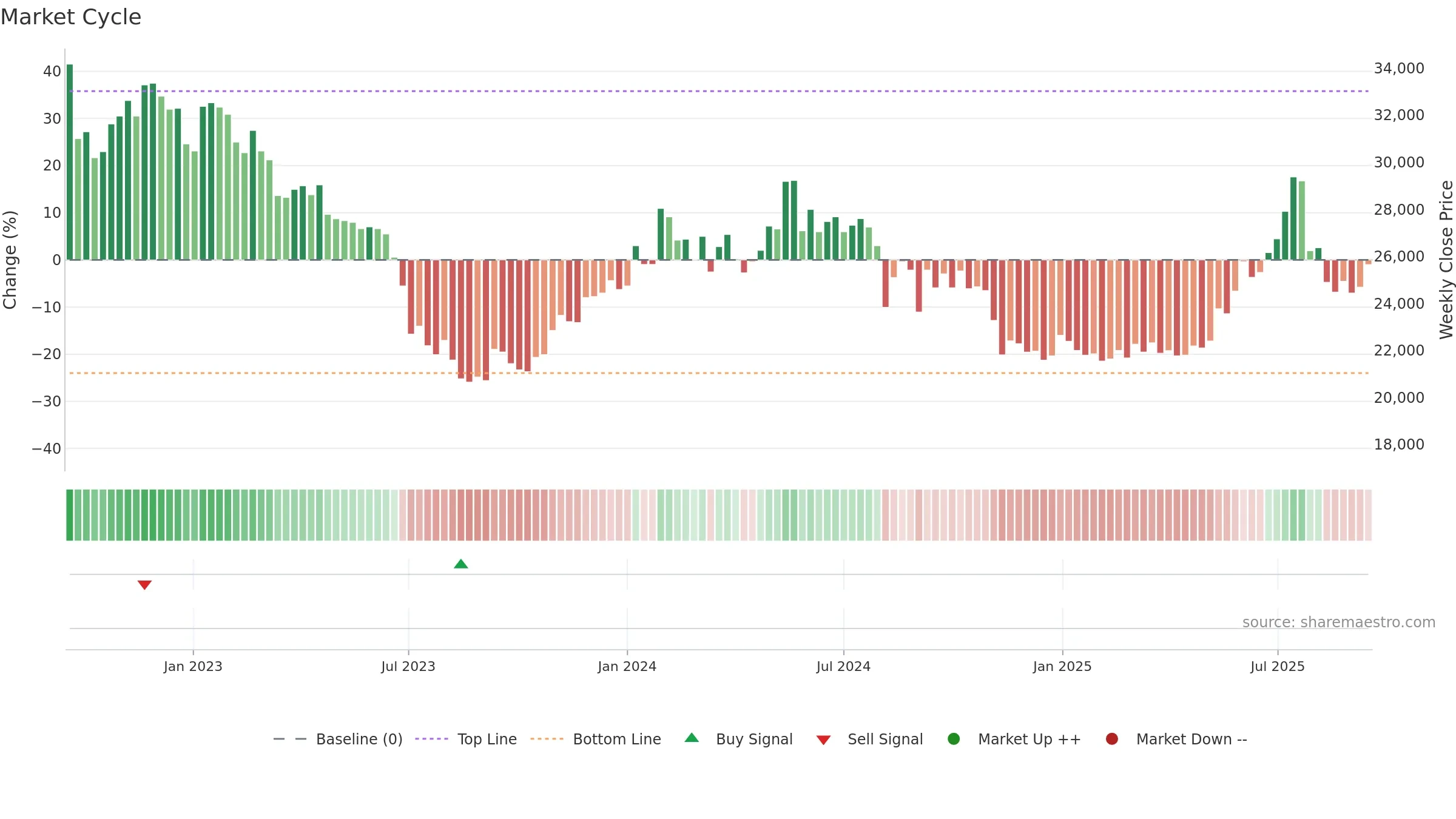Click the tallest first green bar above 40

click(x=70, y=162)
